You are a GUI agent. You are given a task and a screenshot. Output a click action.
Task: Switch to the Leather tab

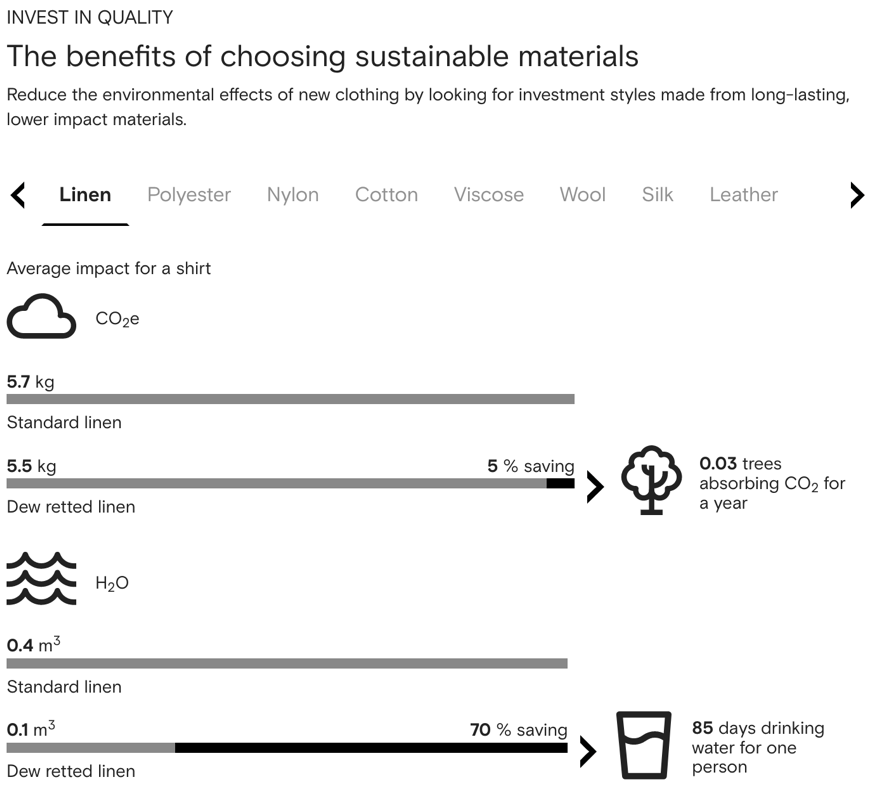coord(744,195)
